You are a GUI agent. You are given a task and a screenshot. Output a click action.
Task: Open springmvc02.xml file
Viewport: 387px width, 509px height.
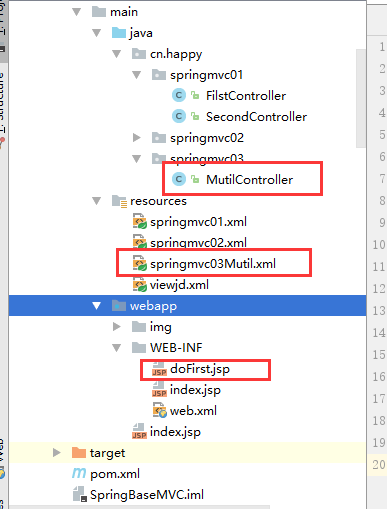point(198,243)
